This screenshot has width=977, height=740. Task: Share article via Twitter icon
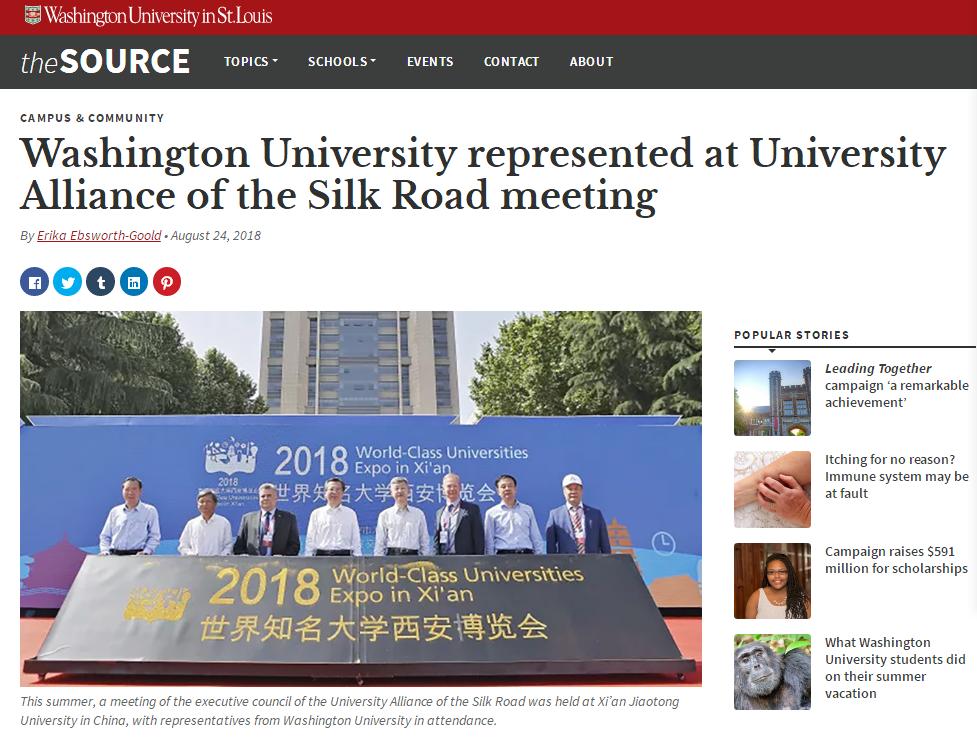[x=67, y=282]
